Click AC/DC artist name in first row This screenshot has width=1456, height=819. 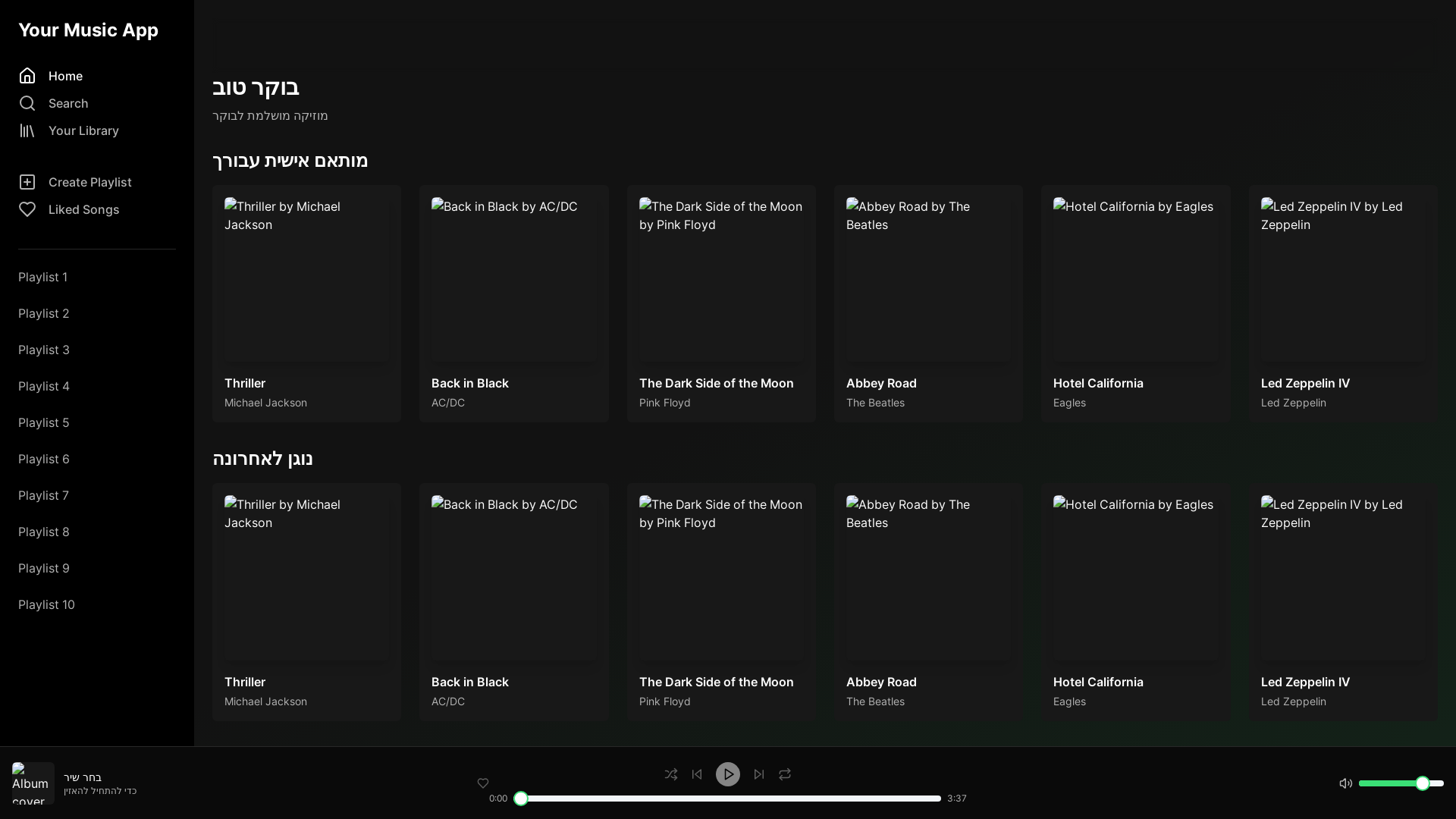[x=448, y=403]
